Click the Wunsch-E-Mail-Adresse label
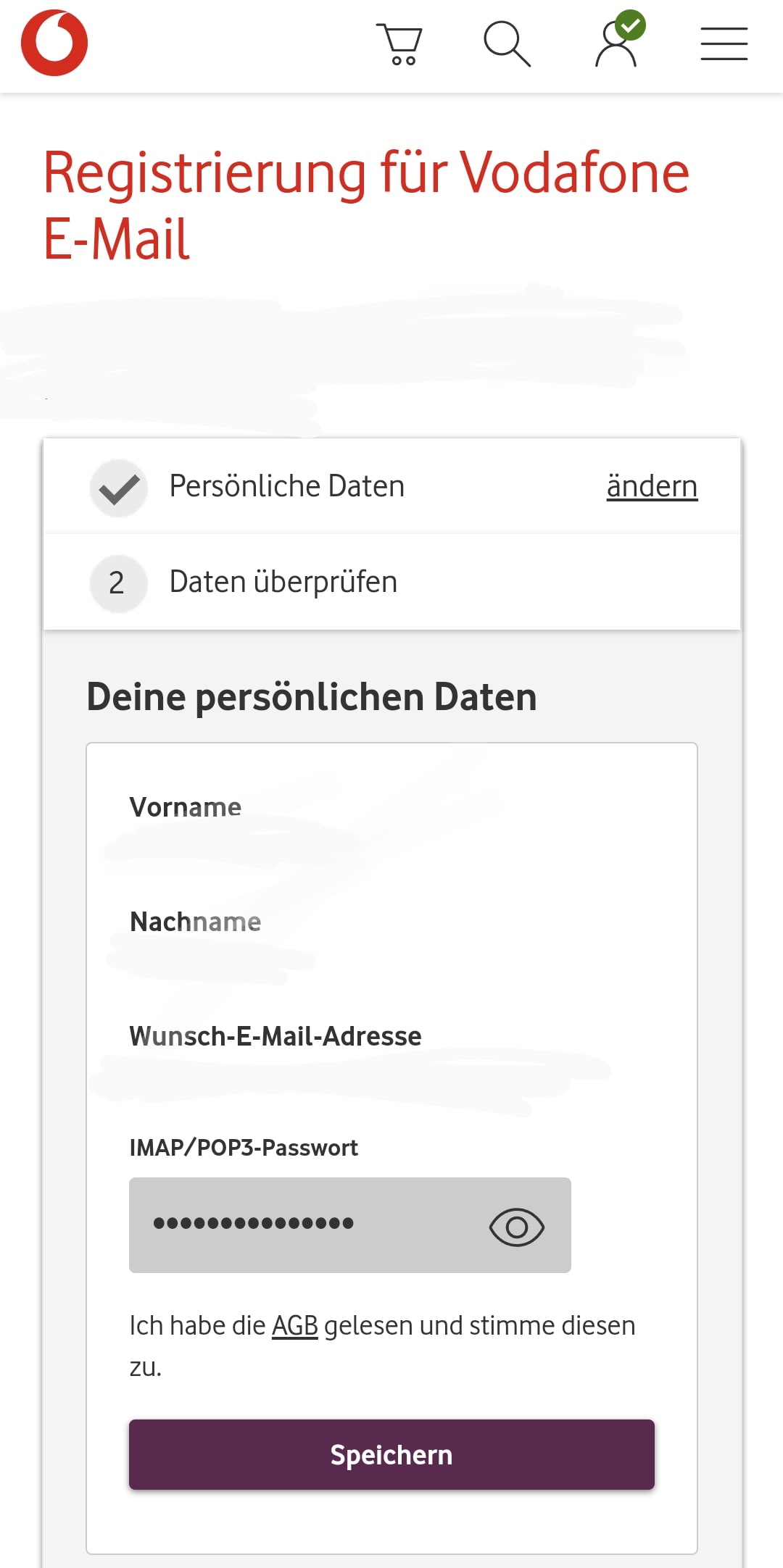 (x=275, y=1036)
